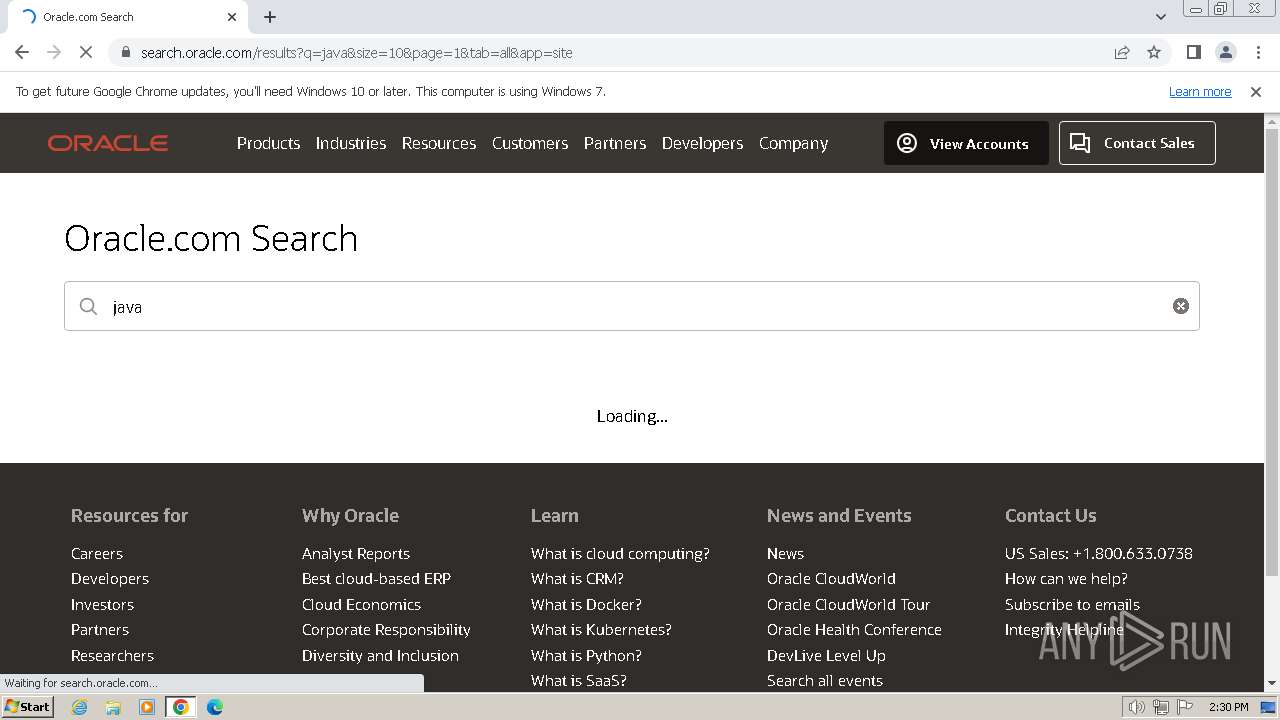Open Windows Media Player taskbar icon
This screenshot has height=720, width=1280.
(147, 707)
